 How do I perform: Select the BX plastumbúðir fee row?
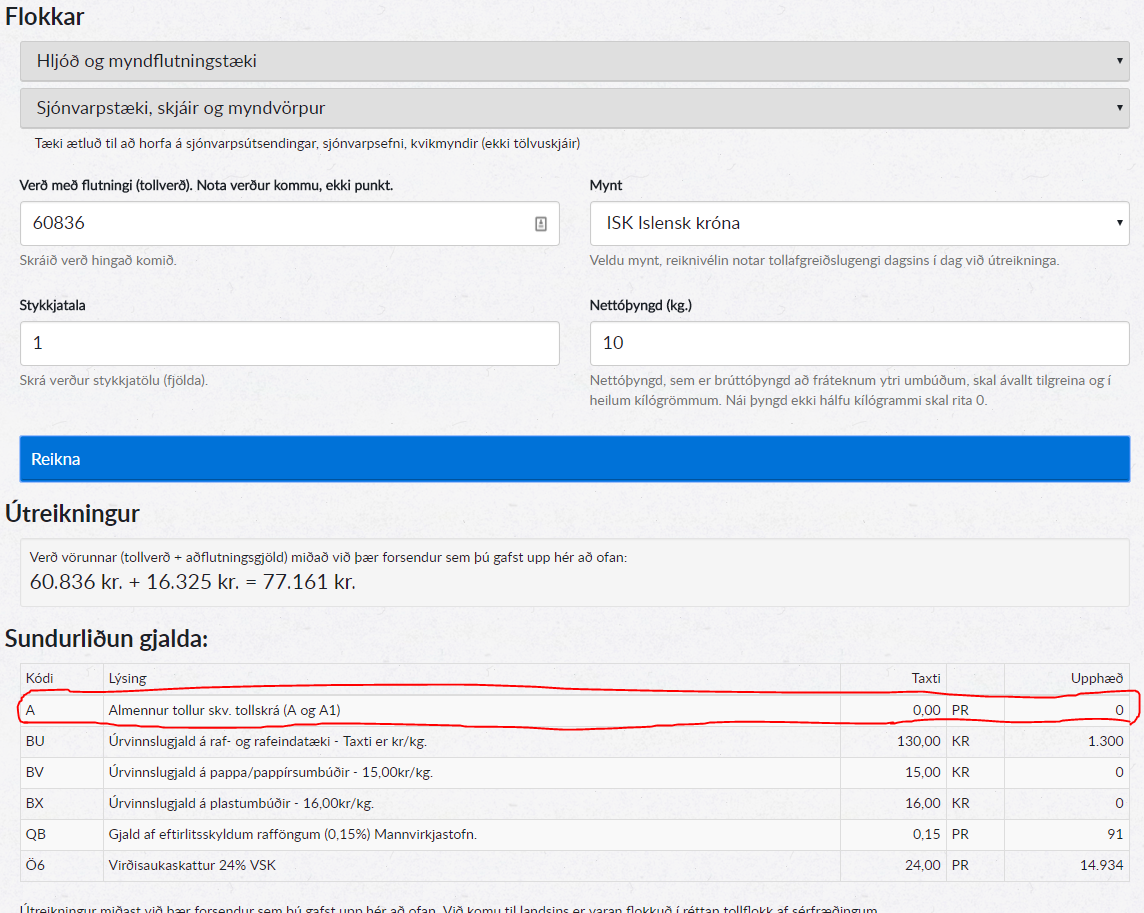coord(470,803)
